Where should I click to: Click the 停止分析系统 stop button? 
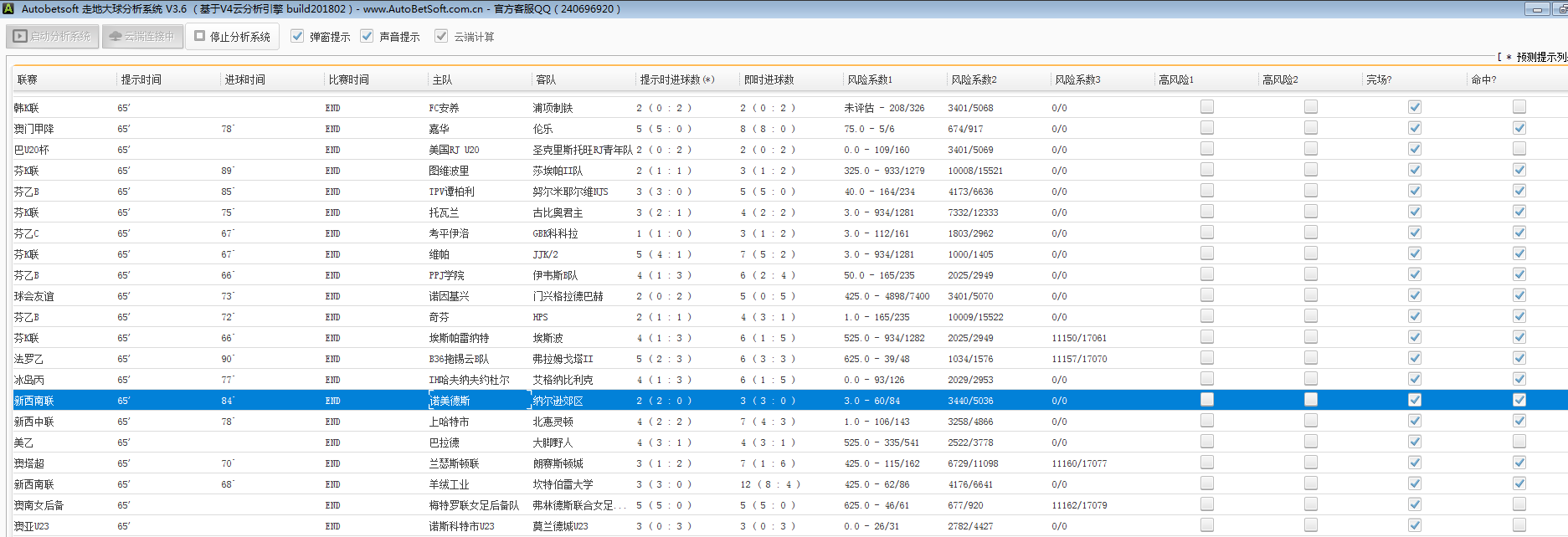coord(232,37)
